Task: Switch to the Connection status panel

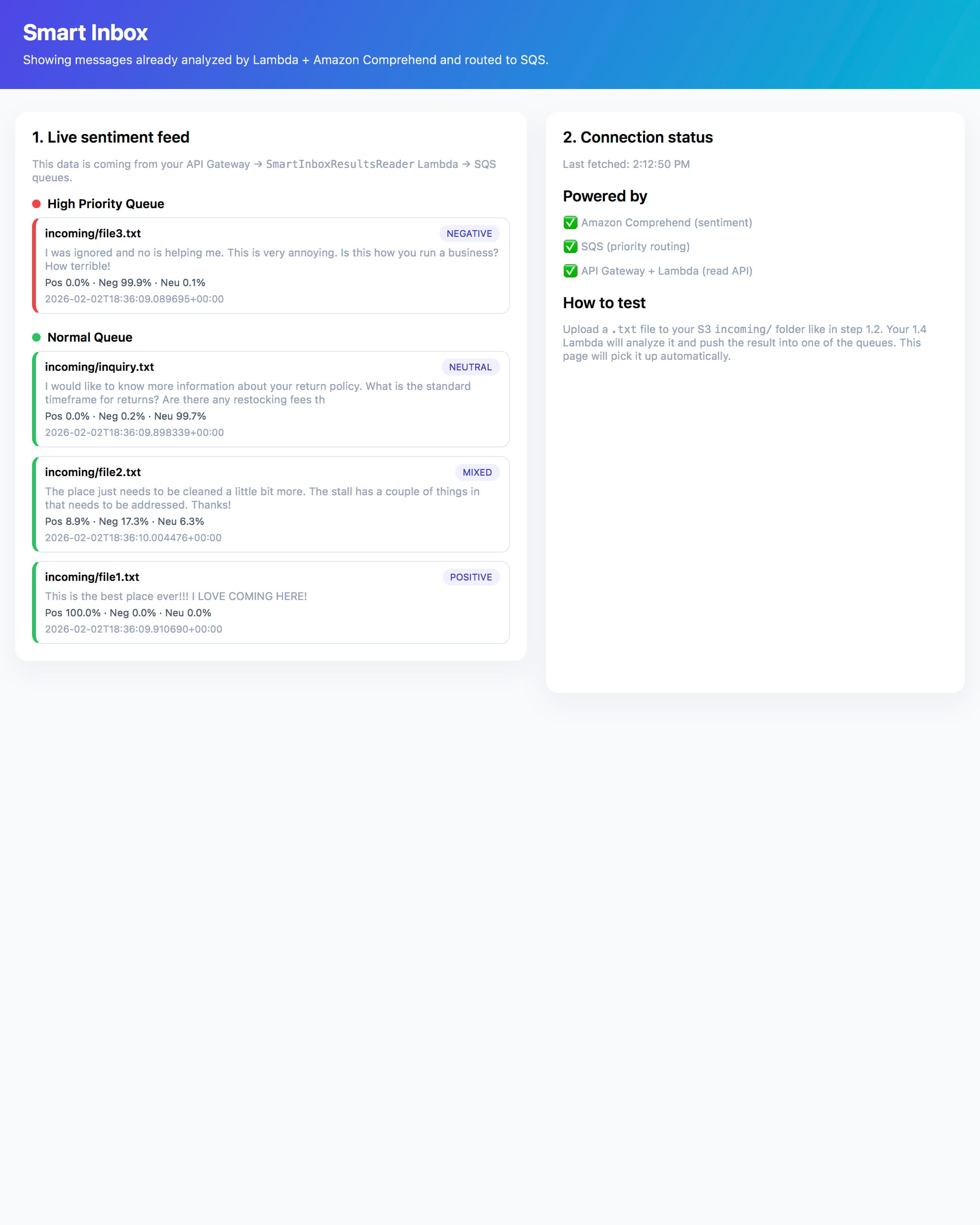Action: click(x=637, y=137)
